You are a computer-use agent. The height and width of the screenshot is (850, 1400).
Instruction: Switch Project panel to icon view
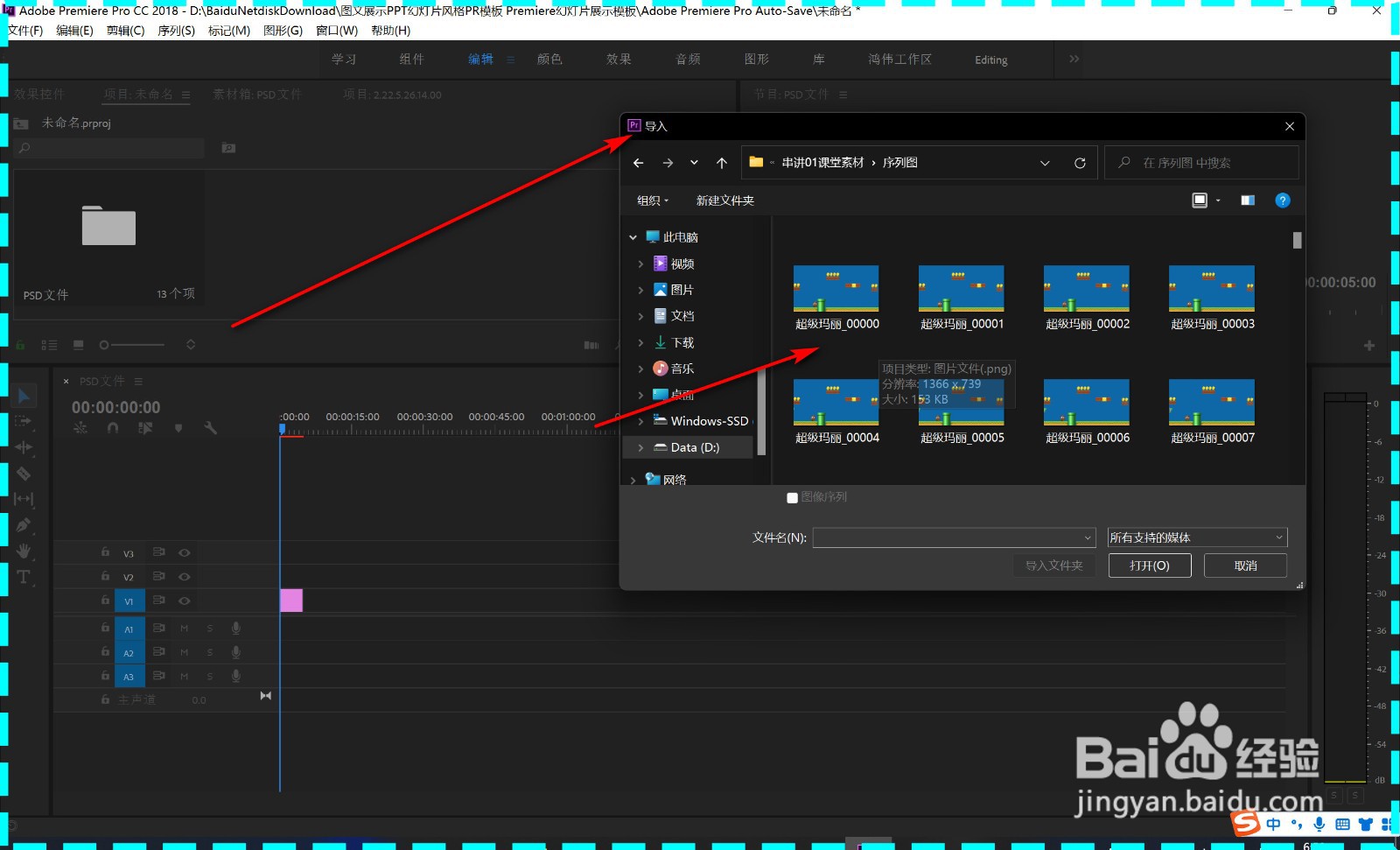(79, 345)
